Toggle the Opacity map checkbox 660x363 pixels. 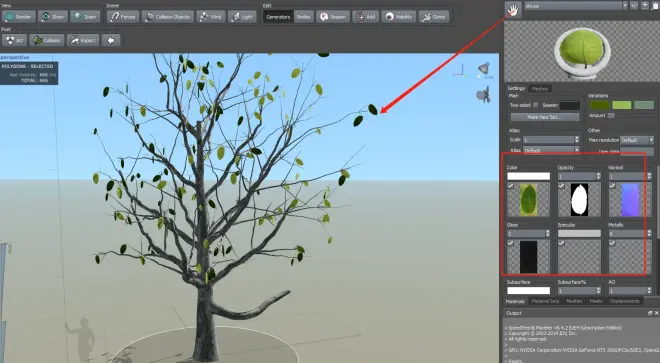tap(561, 185)
